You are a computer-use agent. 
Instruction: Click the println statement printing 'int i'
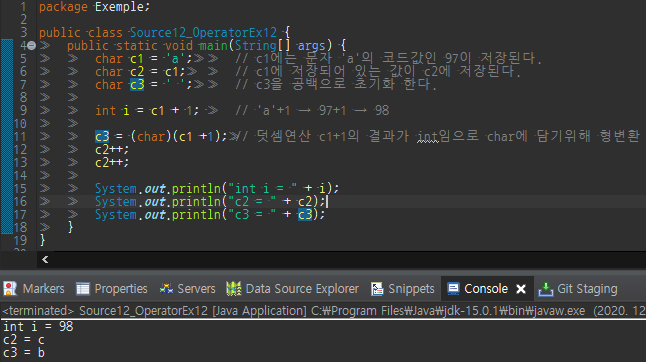pos(217,188)
